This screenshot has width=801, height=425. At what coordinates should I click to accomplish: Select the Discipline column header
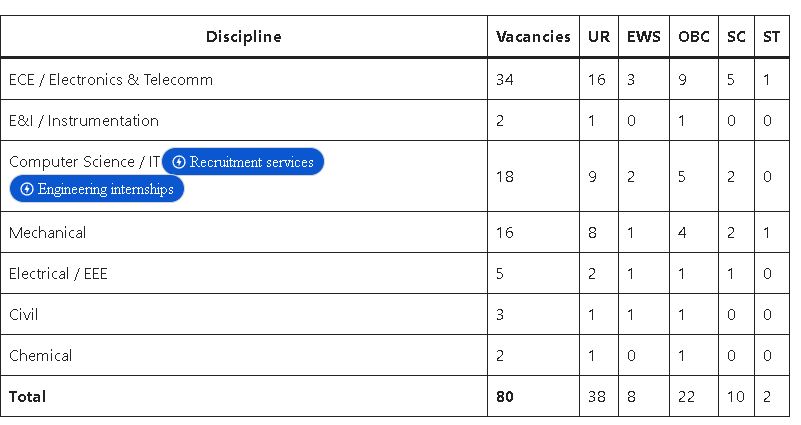pos(244,37)
